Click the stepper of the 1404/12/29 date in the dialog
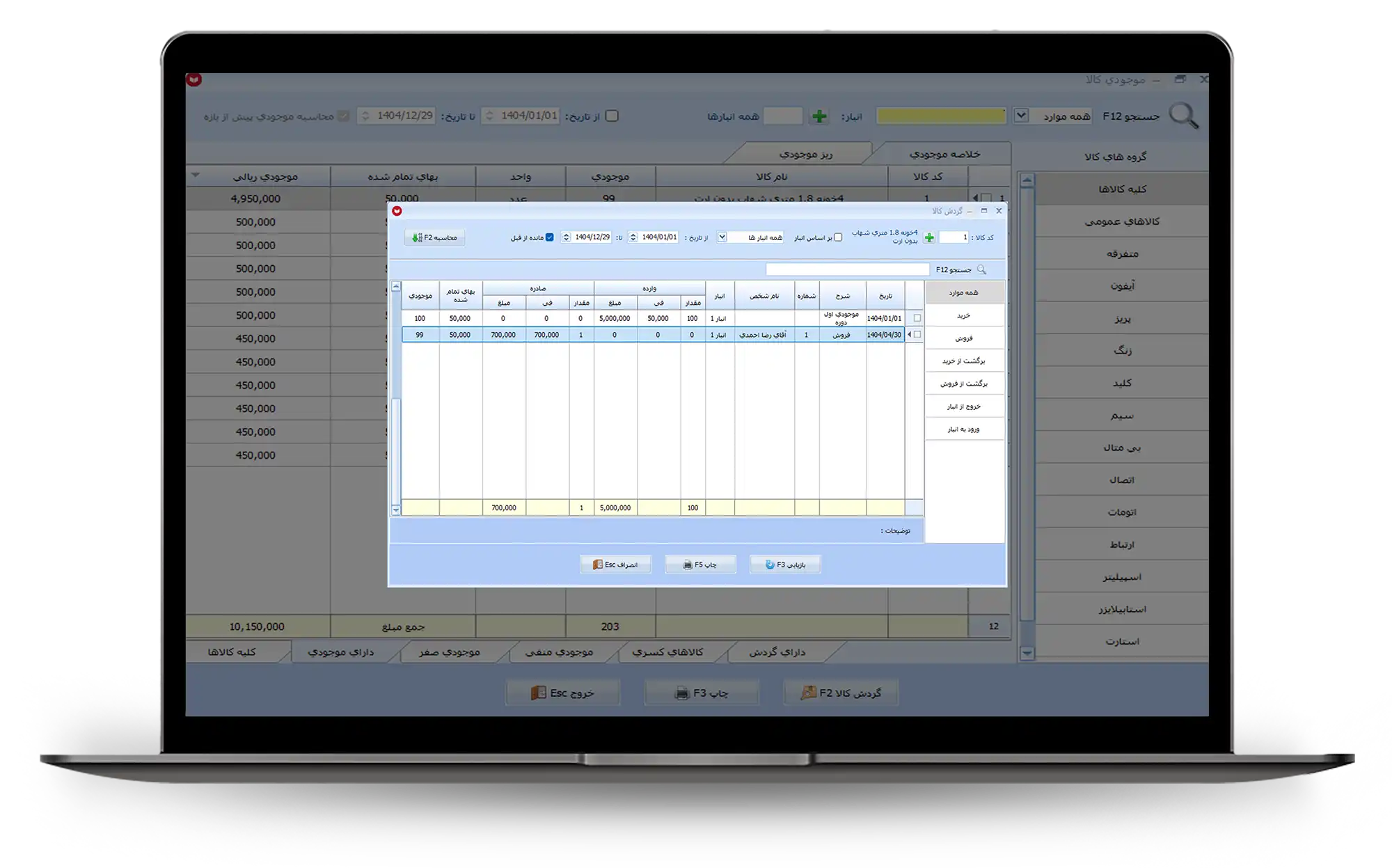1392x868 pixels. tap(566, 237)
